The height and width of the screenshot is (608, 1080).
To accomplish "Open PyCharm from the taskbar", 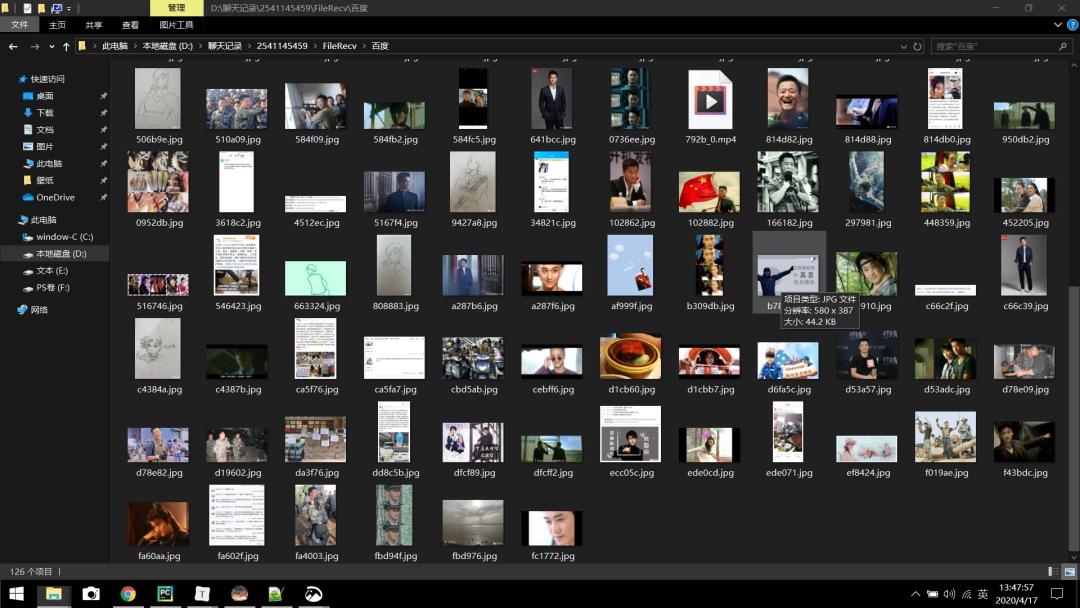I will click(165, 593).
